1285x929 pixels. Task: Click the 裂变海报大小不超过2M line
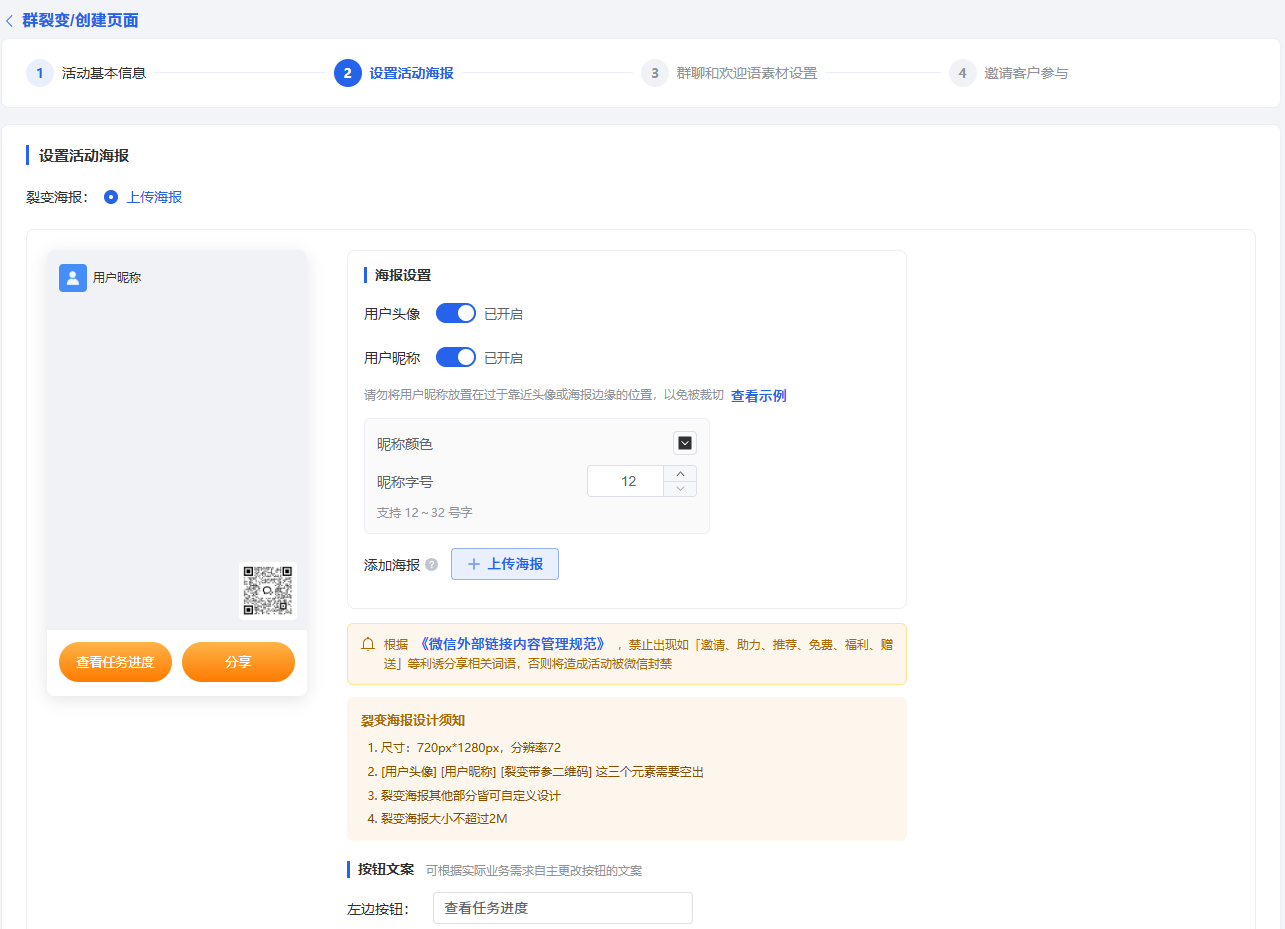coord(444,819)
